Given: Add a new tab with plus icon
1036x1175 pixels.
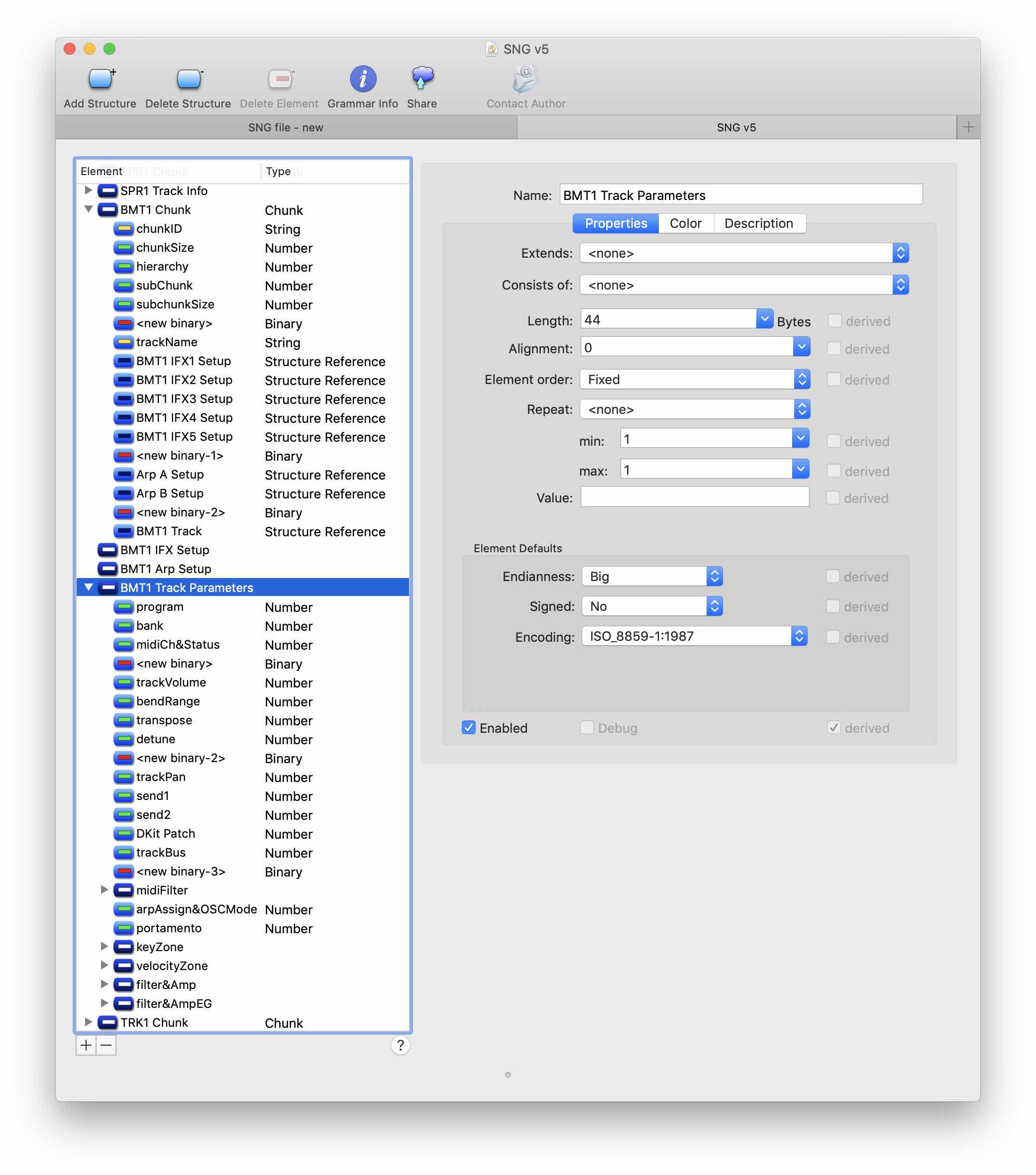Looking at the screenshot, I should [968, 127].
